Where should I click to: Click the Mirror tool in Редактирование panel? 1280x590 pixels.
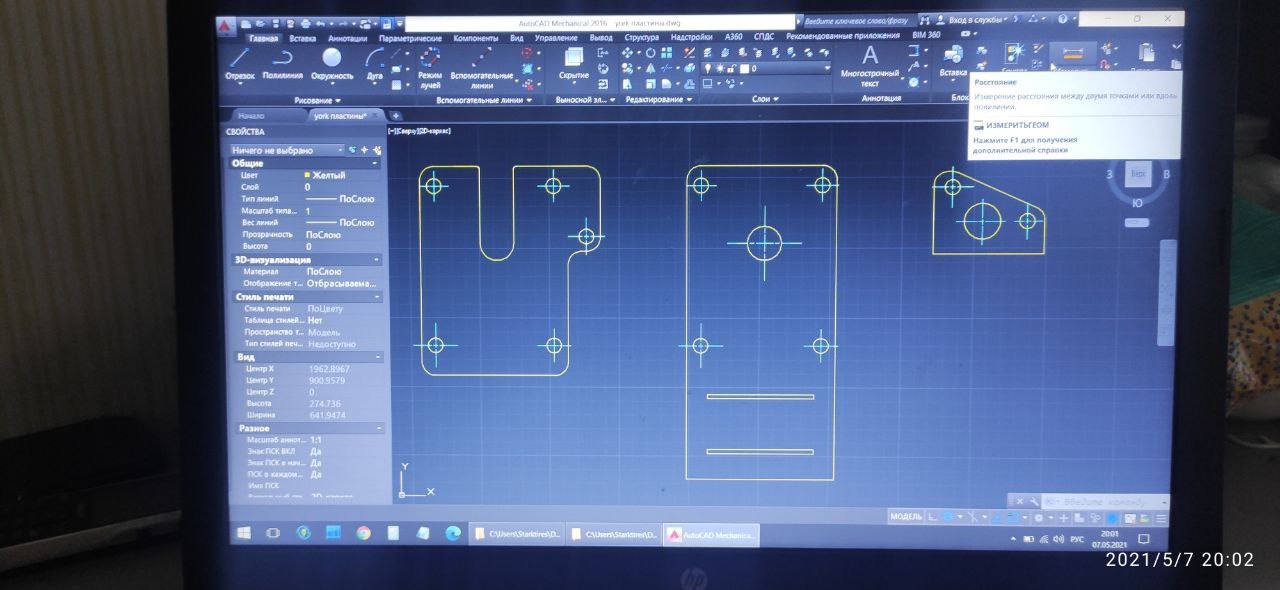click(651, 68)
